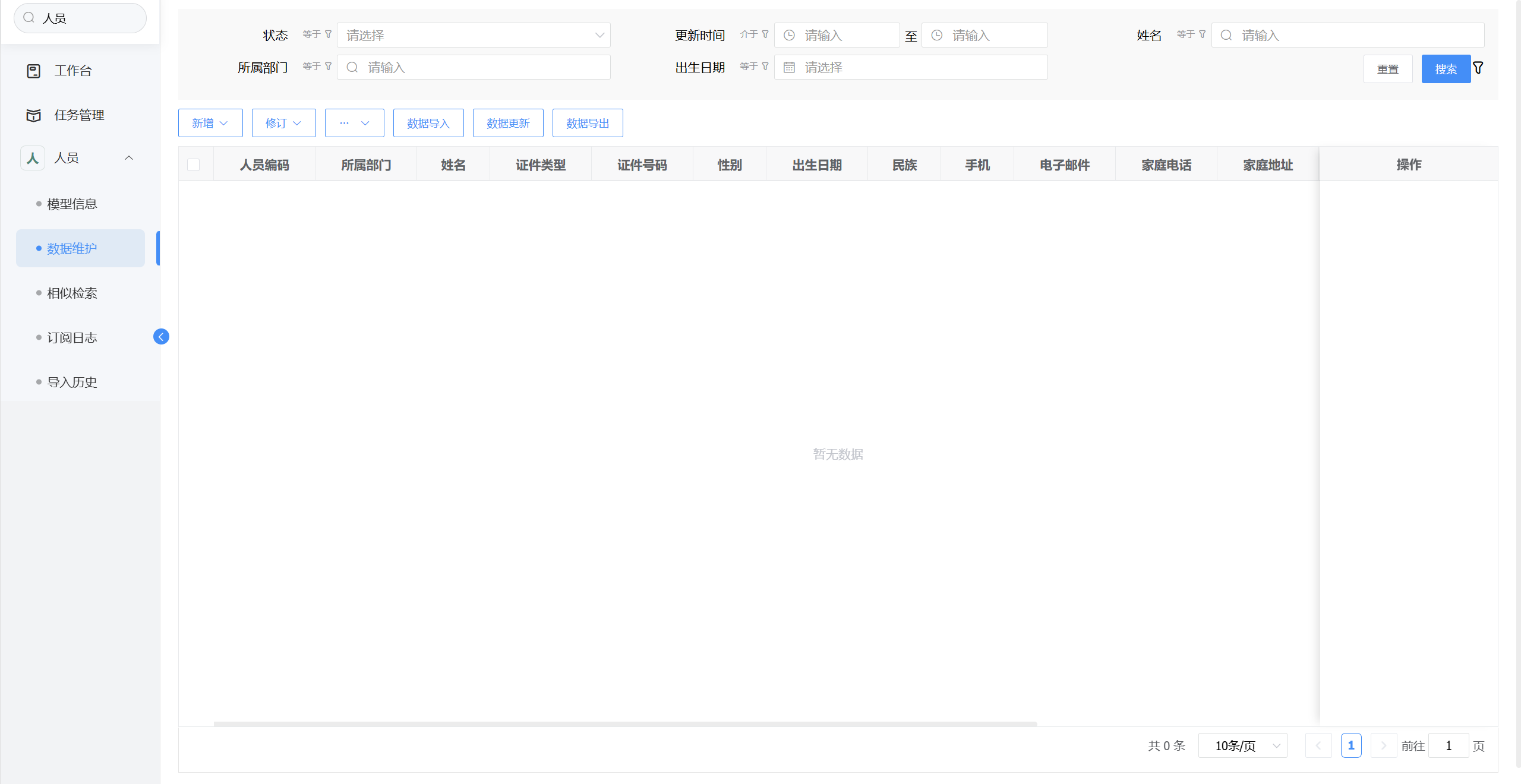The width and height of the screenshot is (1521, 784).
Task: Click the 数据导出 button
Action: [587, 123]
